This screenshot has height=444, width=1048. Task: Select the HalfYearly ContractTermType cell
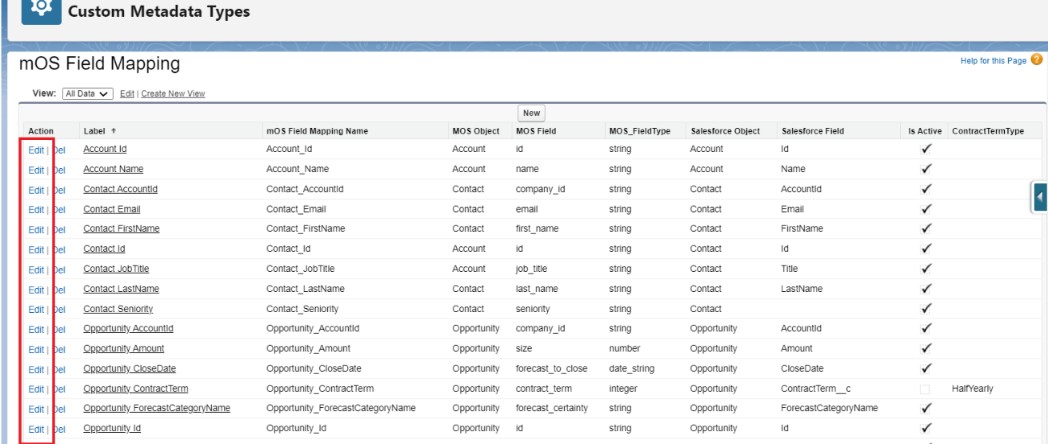(972, 389)
